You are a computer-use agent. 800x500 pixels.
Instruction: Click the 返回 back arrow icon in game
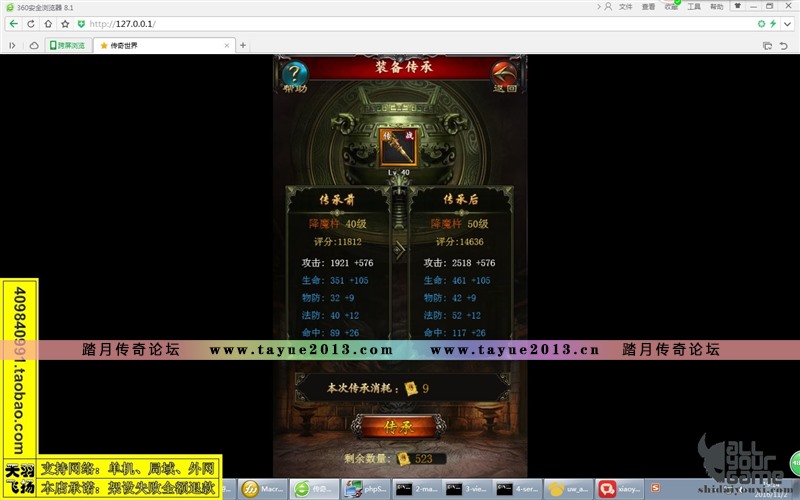coord(505,75)
